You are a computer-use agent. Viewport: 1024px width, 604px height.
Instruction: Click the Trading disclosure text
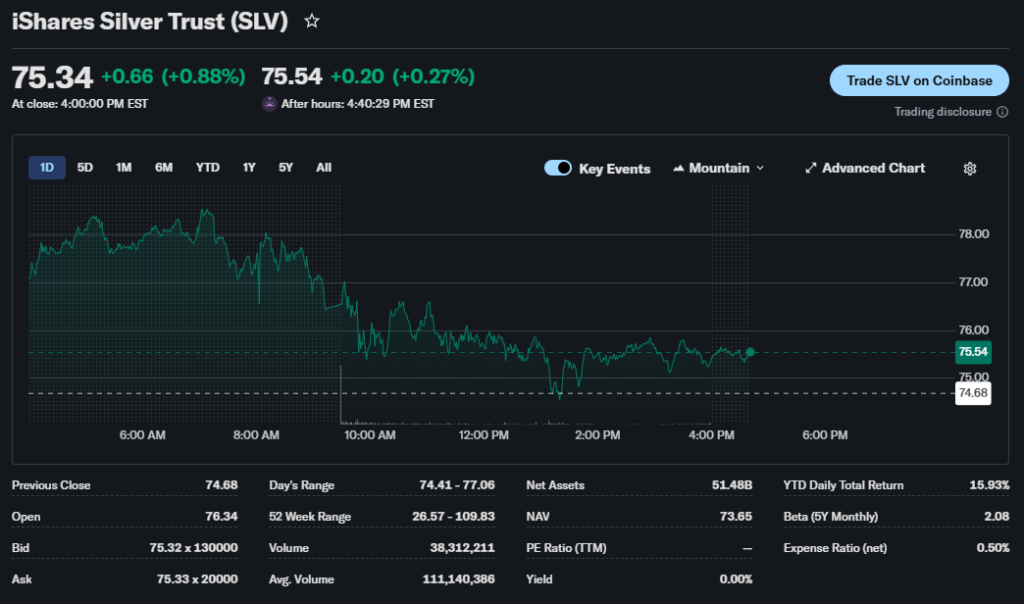[943, 112]
